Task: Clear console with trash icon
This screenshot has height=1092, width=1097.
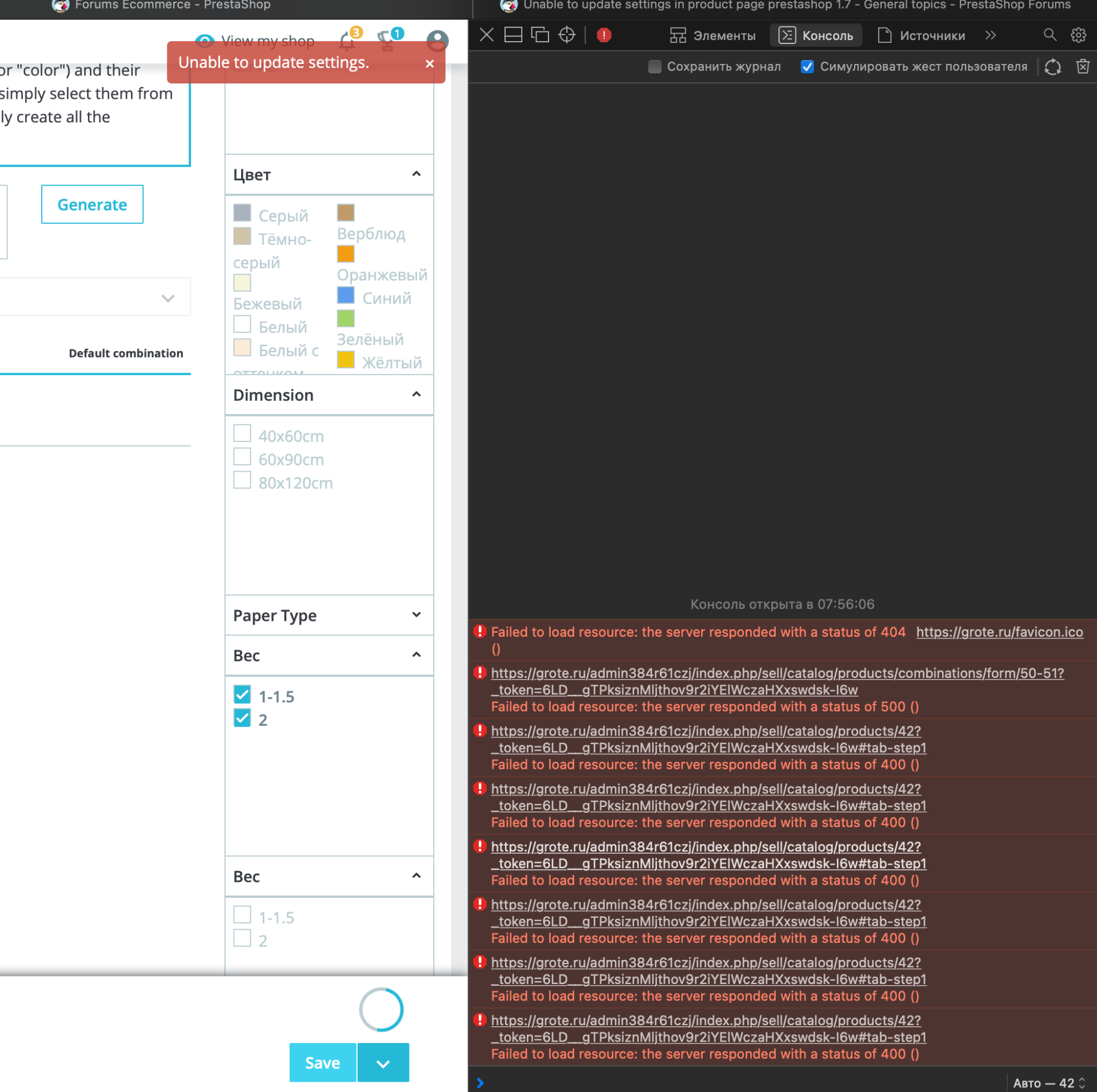Action: pos(1082,66)
